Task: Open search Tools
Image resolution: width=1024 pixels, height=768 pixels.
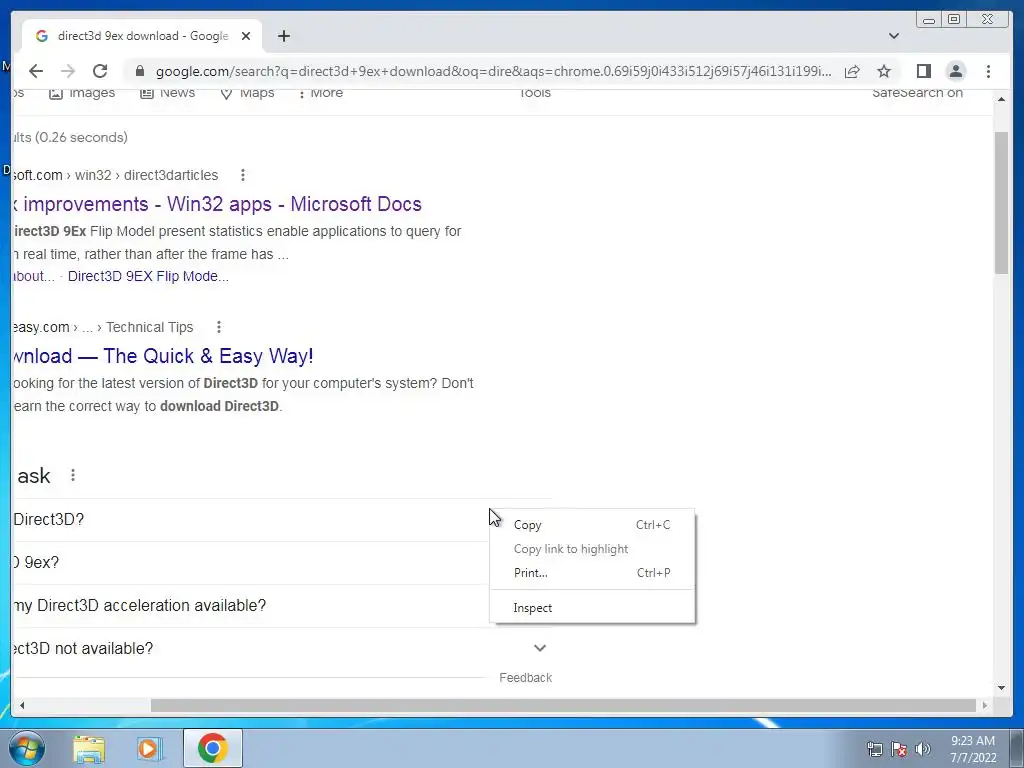Action: tap(535, 93)
